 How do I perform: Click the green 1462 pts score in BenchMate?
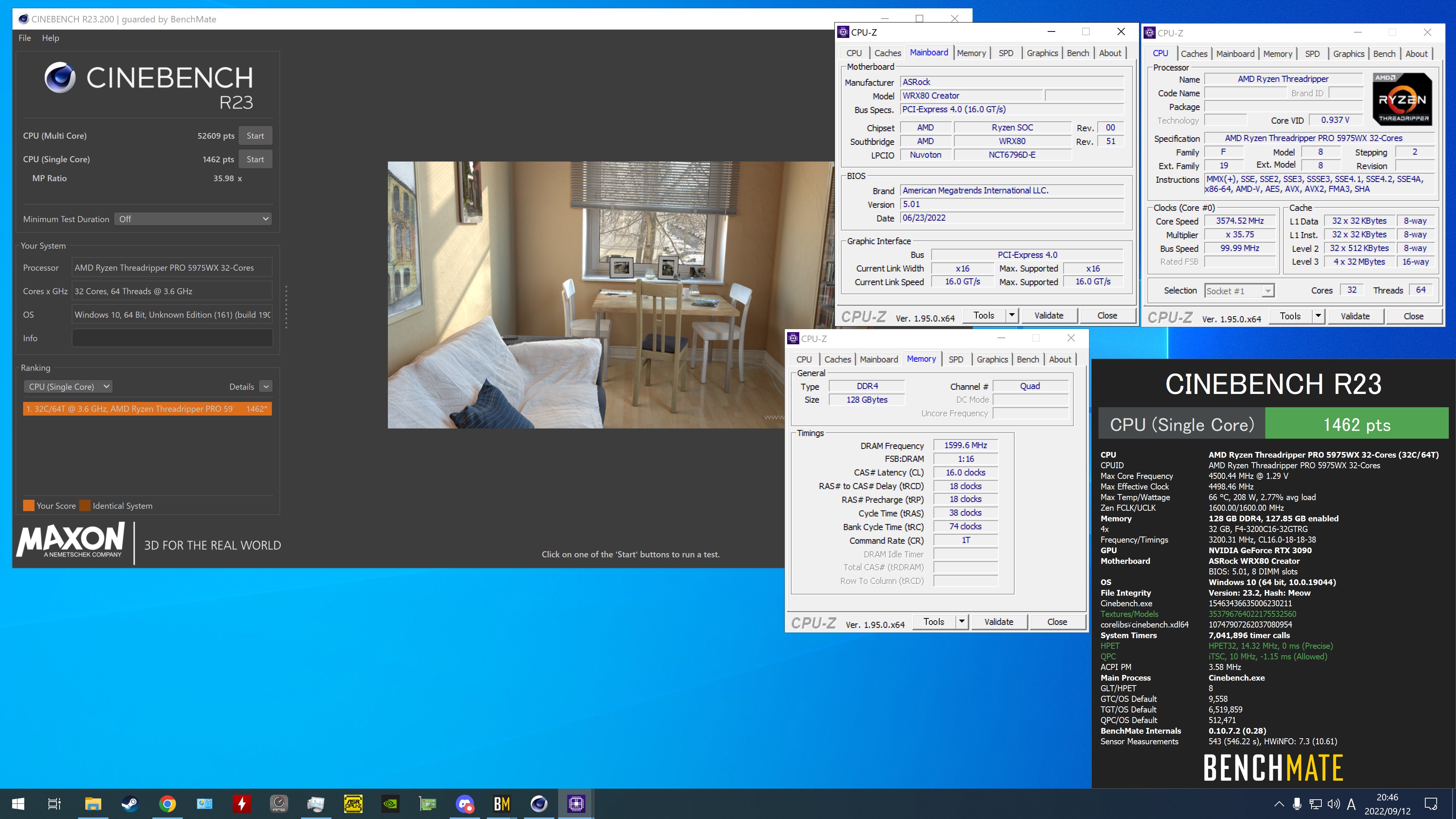coord(1357,425)
